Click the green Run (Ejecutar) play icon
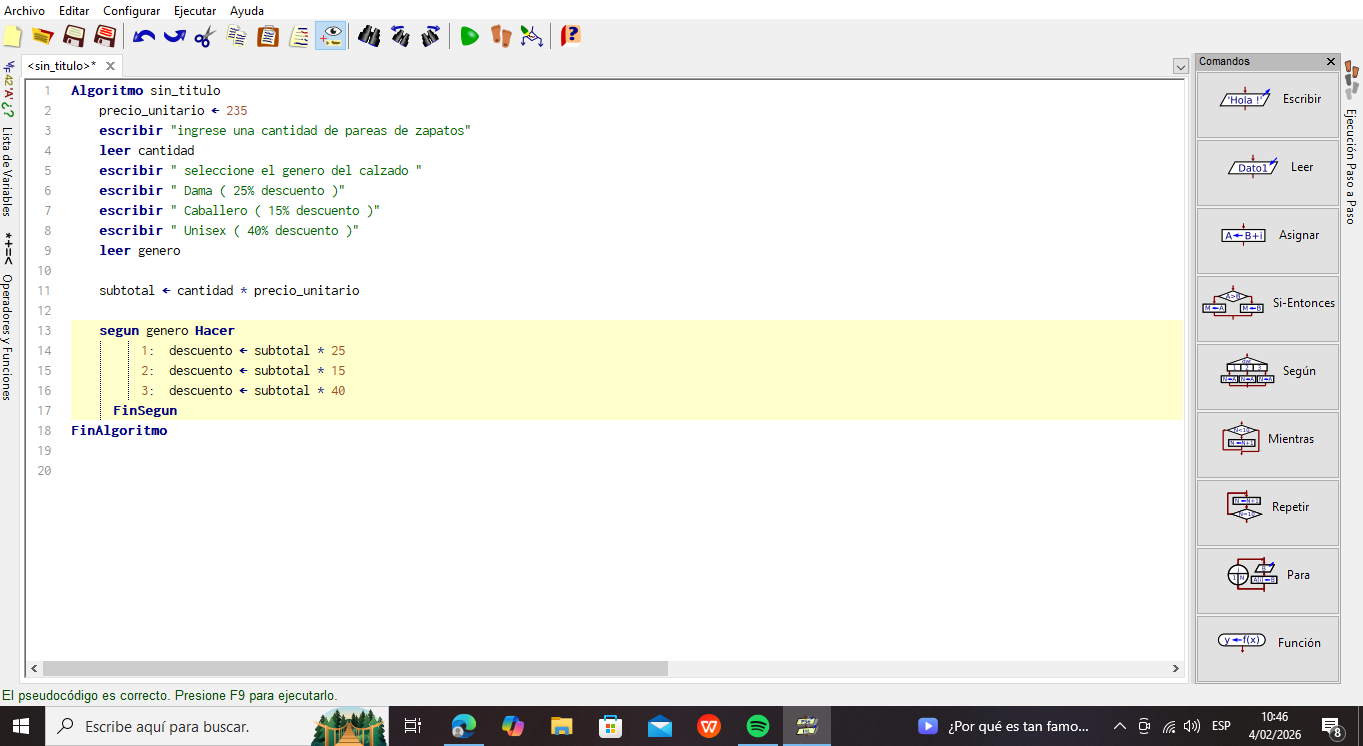This screenshot has height=746, width=1363. pyautogui.click(x=469, y=37)
